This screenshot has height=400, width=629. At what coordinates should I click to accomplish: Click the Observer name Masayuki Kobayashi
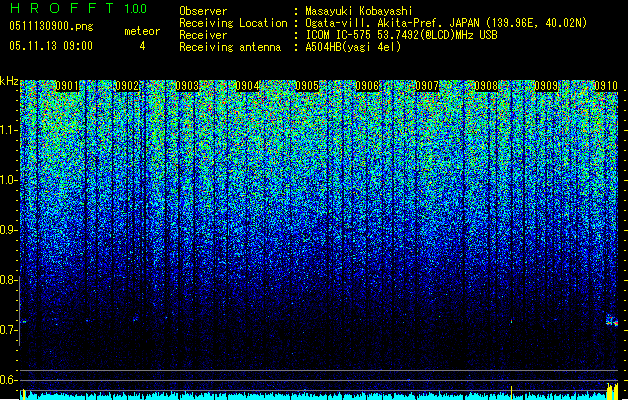(x=359, y=11)
